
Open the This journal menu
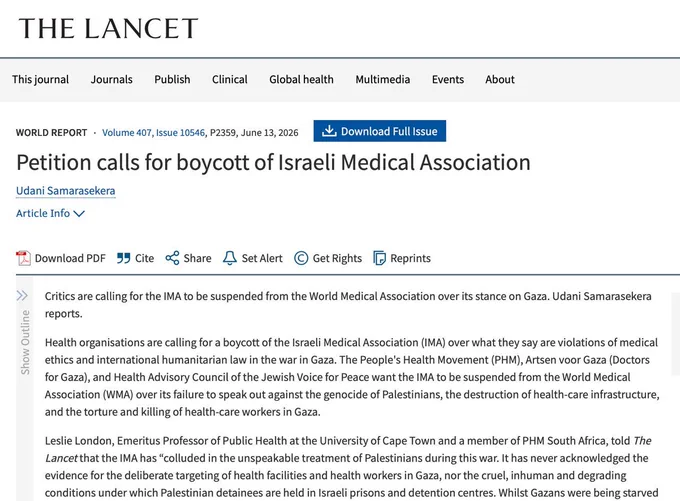40,80
